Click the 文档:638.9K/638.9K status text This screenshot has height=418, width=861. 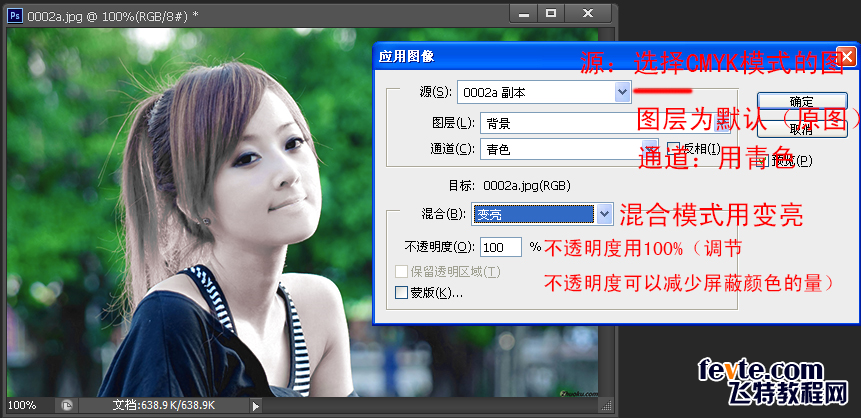tap(164, 406)
